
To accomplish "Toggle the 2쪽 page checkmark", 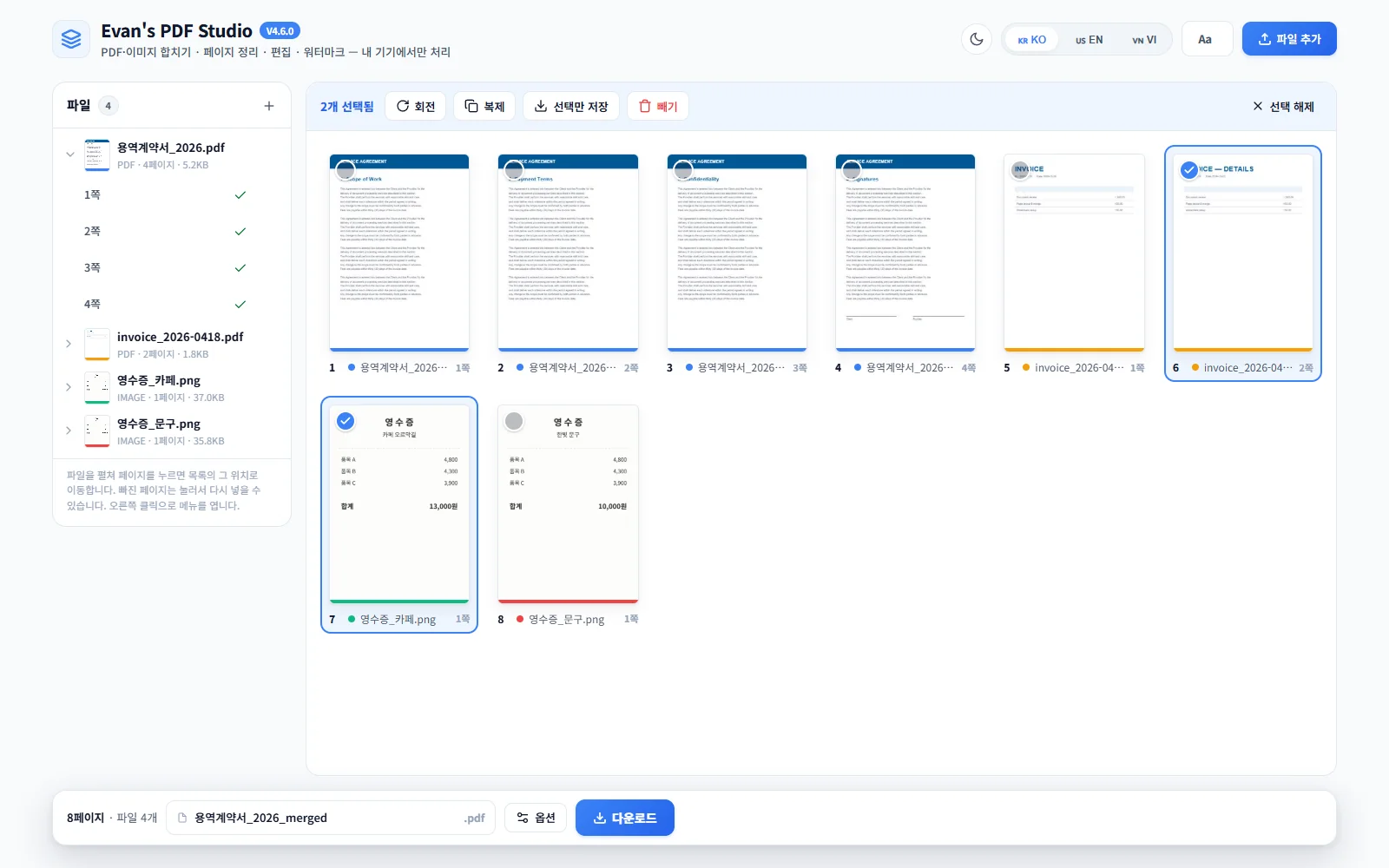I will [240, 232].
